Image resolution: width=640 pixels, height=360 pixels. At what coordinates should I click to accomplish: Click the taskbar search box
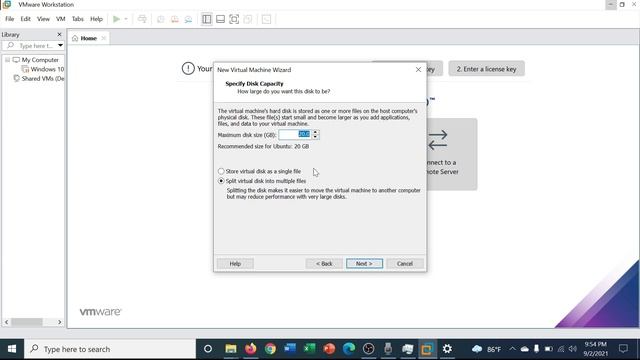coord(110,349)
